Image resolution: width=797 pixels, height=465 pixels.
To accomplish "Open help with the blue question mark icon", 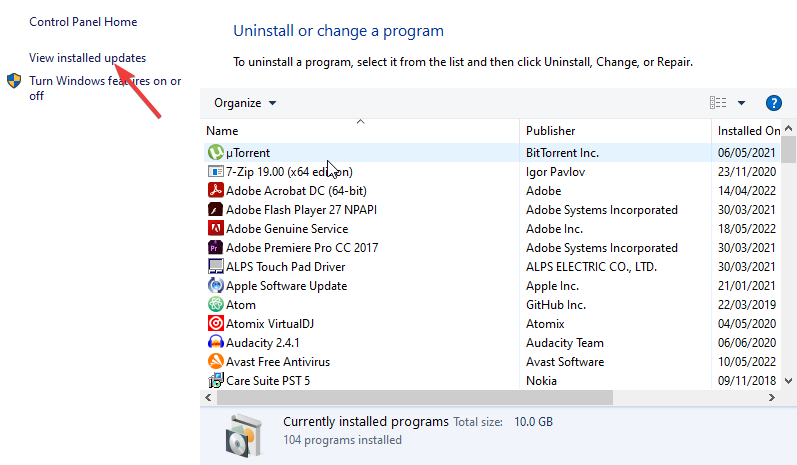I will tap(774, 103).
